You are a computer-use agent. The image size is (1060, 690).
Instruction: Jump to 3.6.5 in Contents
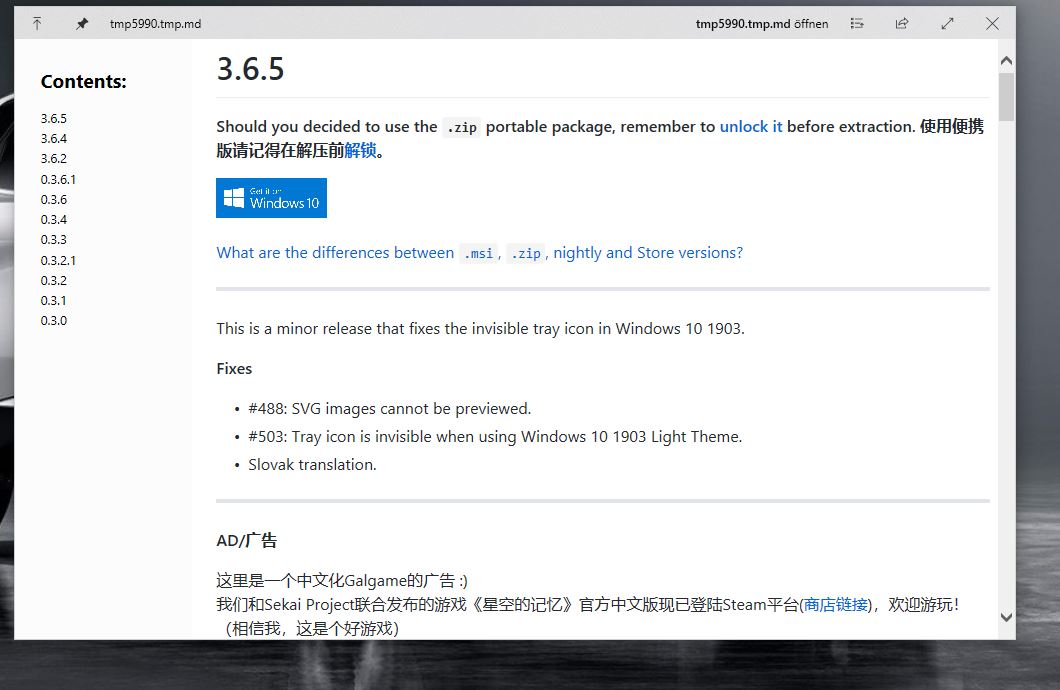tap(53, 118)
